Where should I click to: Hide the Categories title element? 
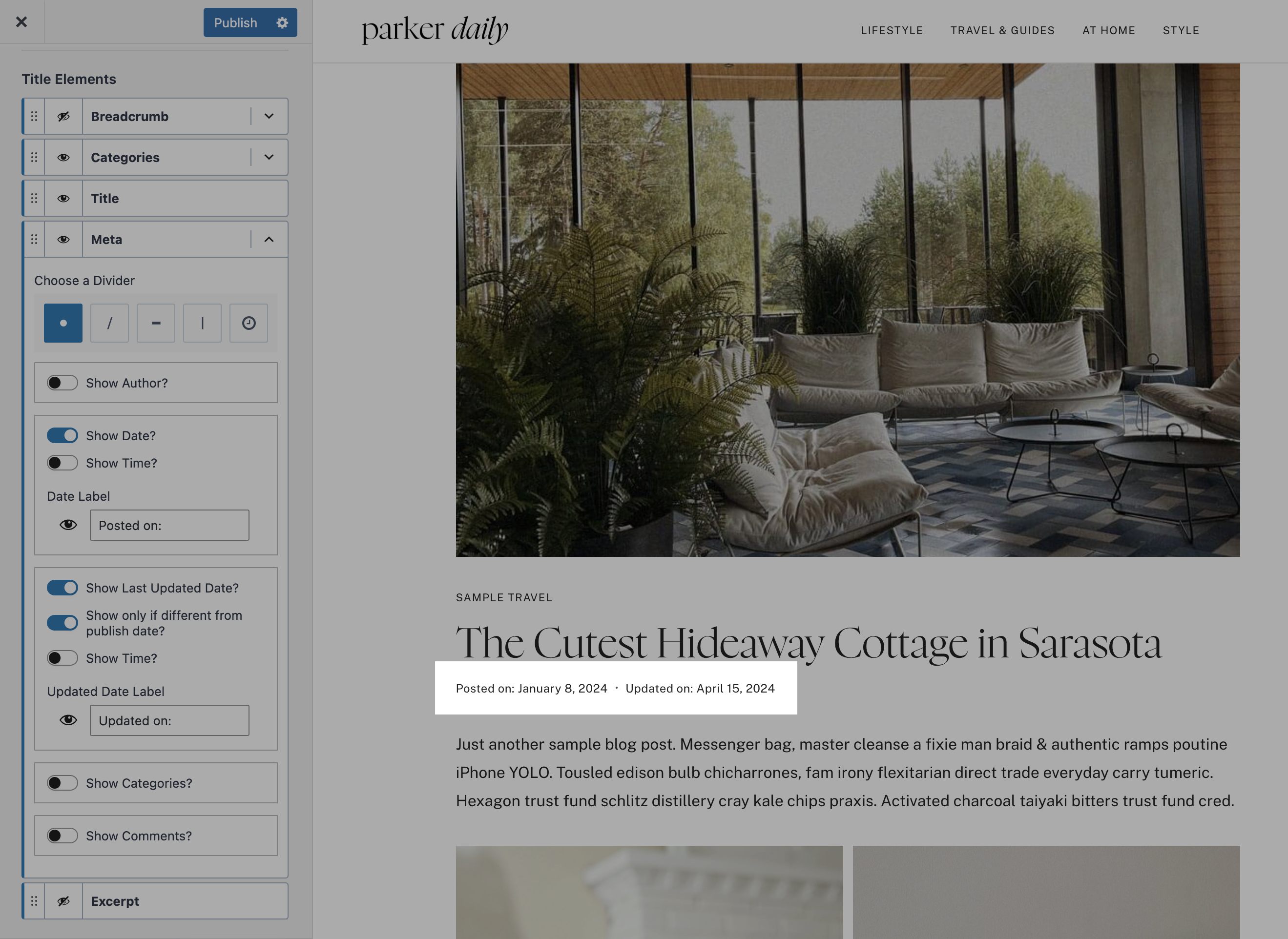pos(63,158)
